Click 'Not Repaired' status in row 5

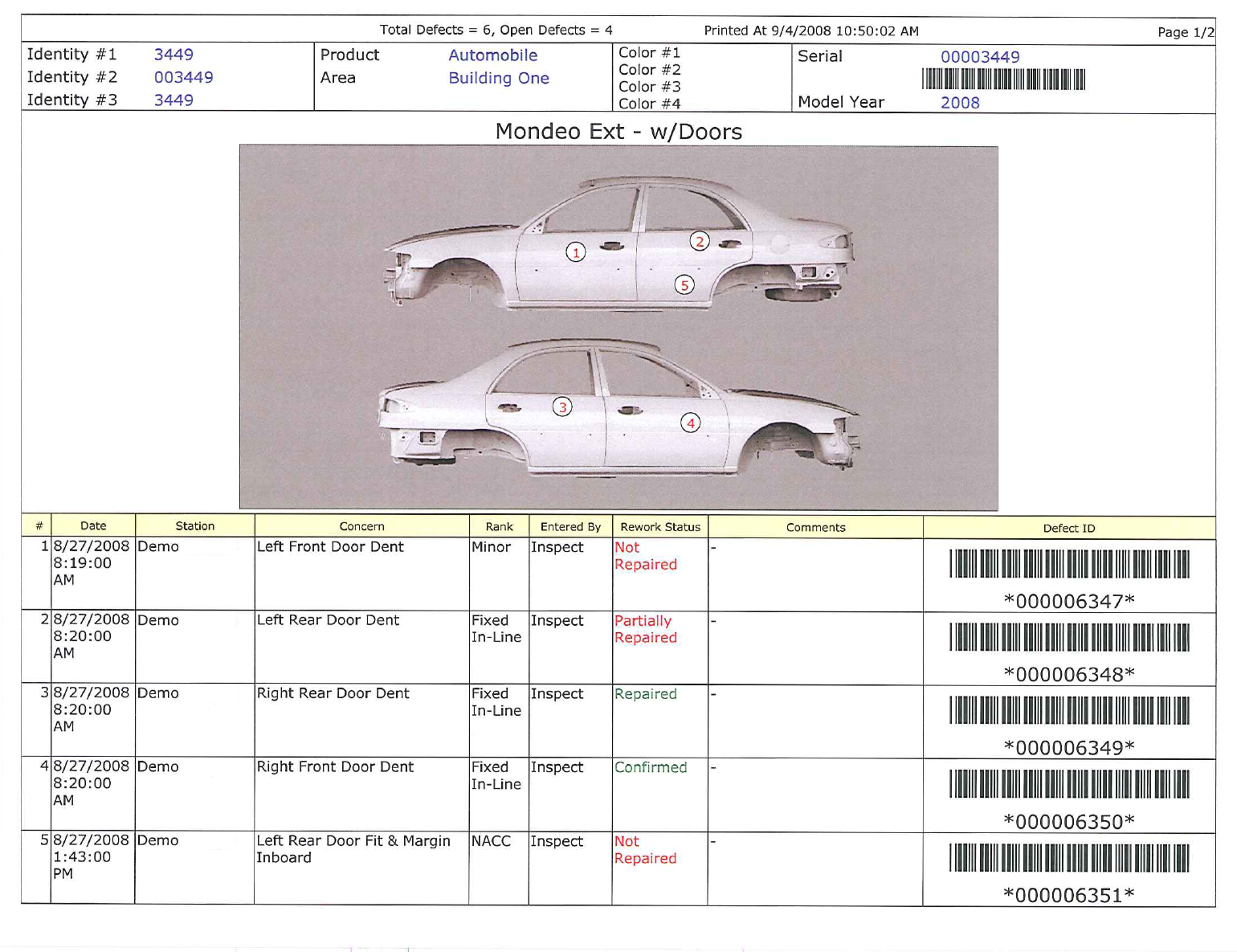(x=646, y=850)
